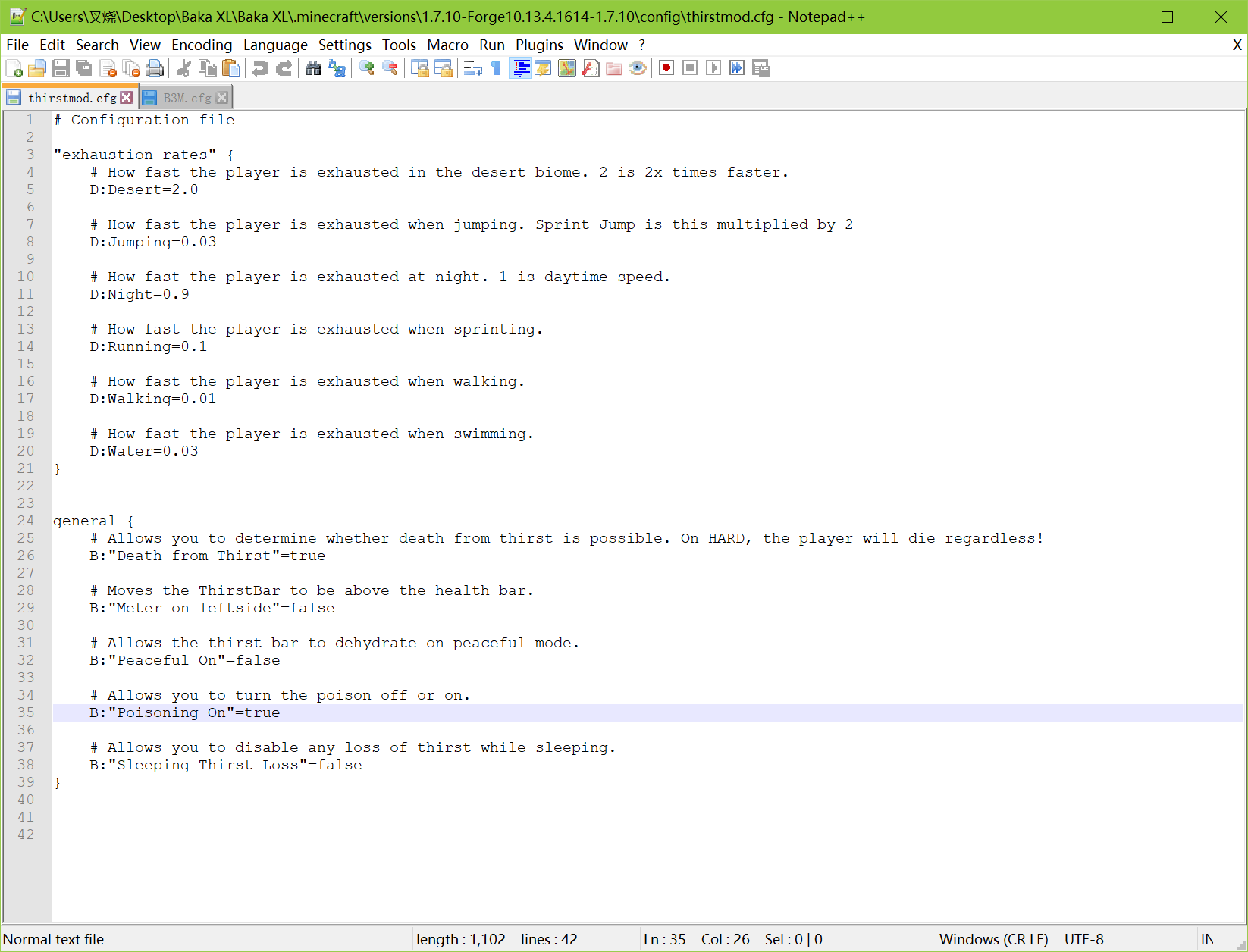Toggle Show All Characters pilcrow icon
The height and width of the screenshot is (952, 1248).
[x=496, y=69]
